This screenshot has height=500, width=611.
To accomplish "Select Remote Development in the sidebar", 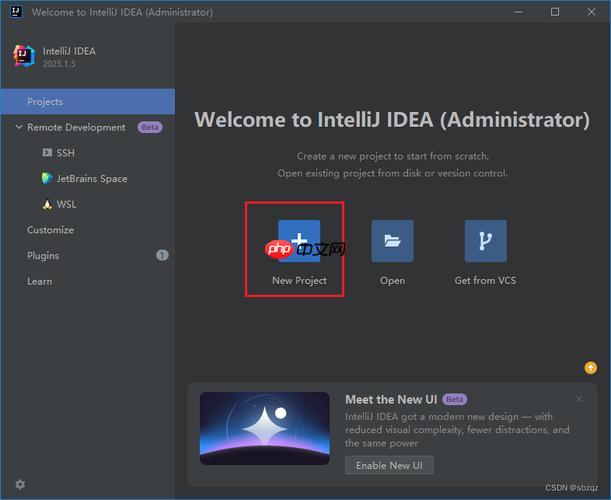I will 76,127.
